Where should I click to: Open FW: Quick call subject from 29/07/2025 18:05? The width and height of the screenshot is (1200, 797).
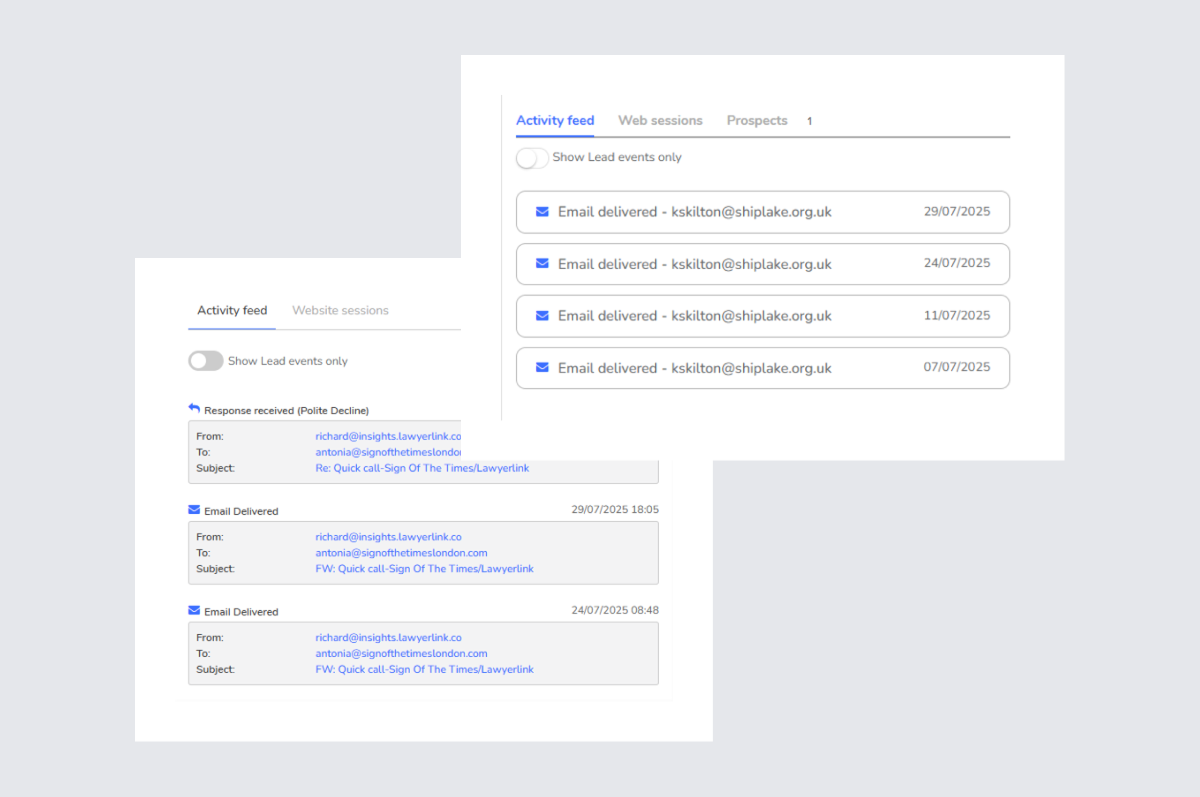pos(424,569)
